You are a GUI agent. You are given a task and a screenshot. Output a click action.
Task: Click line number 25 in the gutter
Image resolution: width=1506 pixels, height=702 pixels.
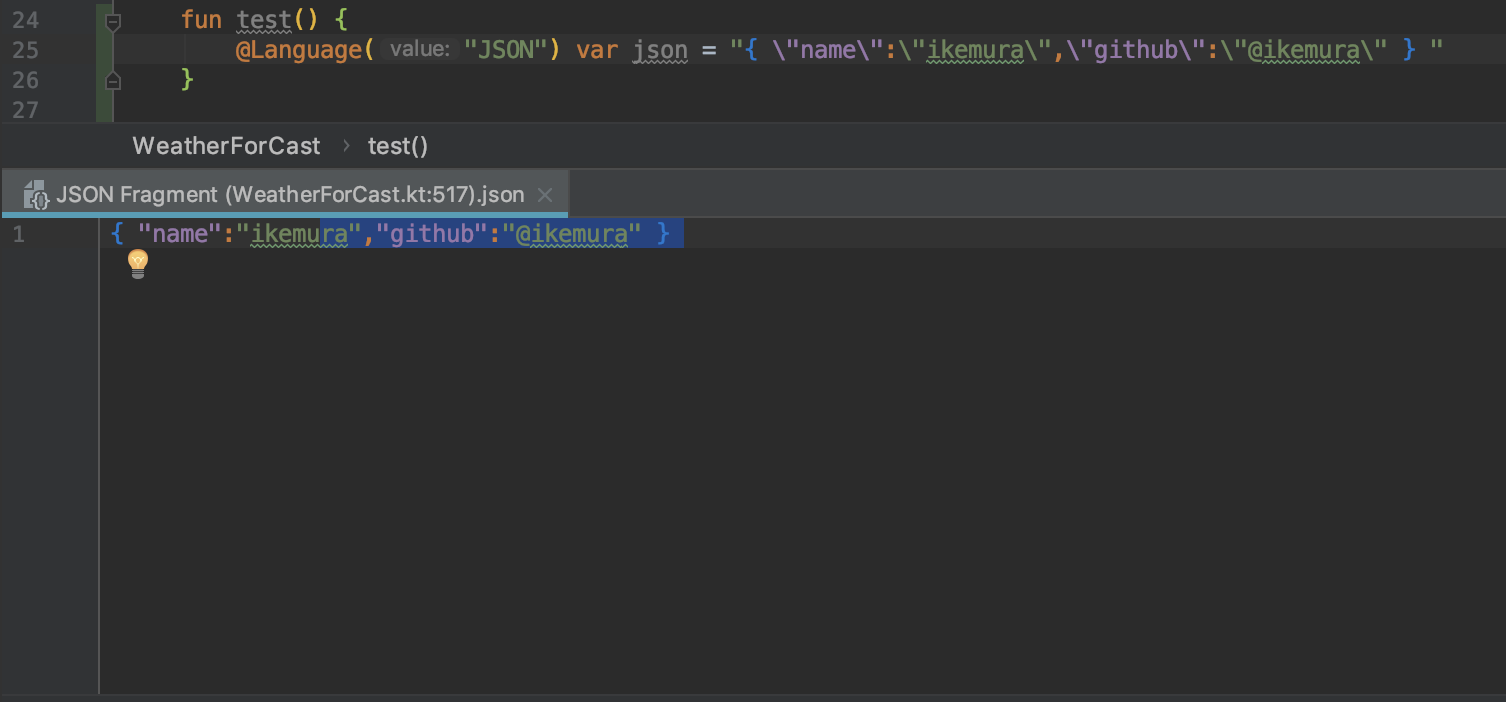point(25,50)
